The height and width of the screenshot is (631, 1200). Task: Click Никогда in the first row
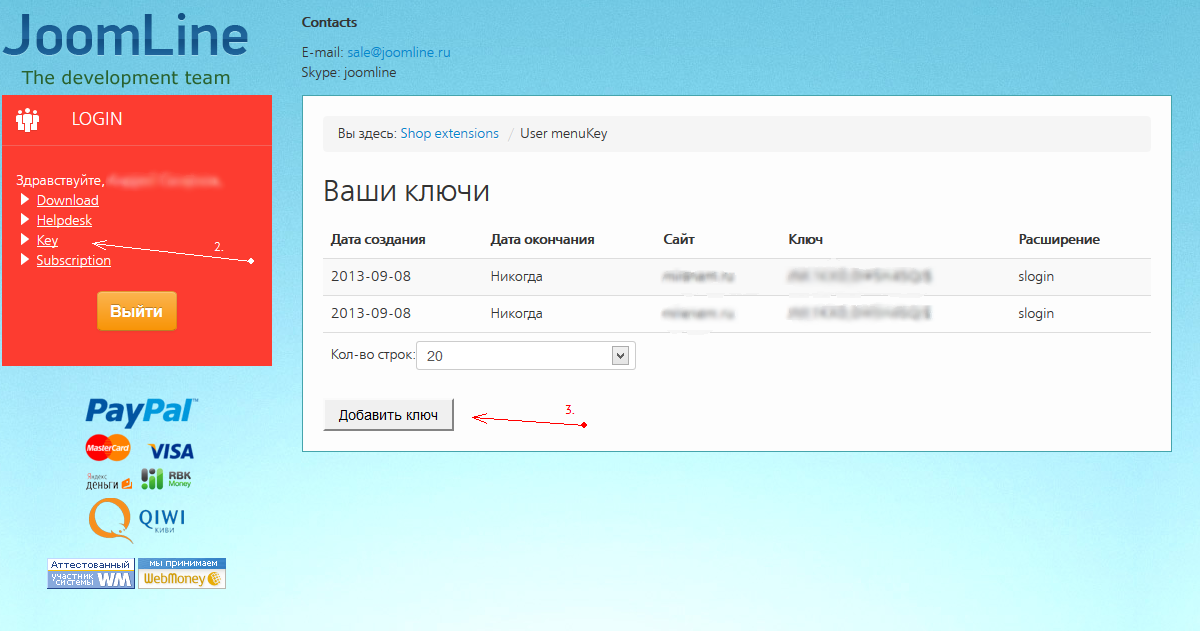(x=517, y=276)
